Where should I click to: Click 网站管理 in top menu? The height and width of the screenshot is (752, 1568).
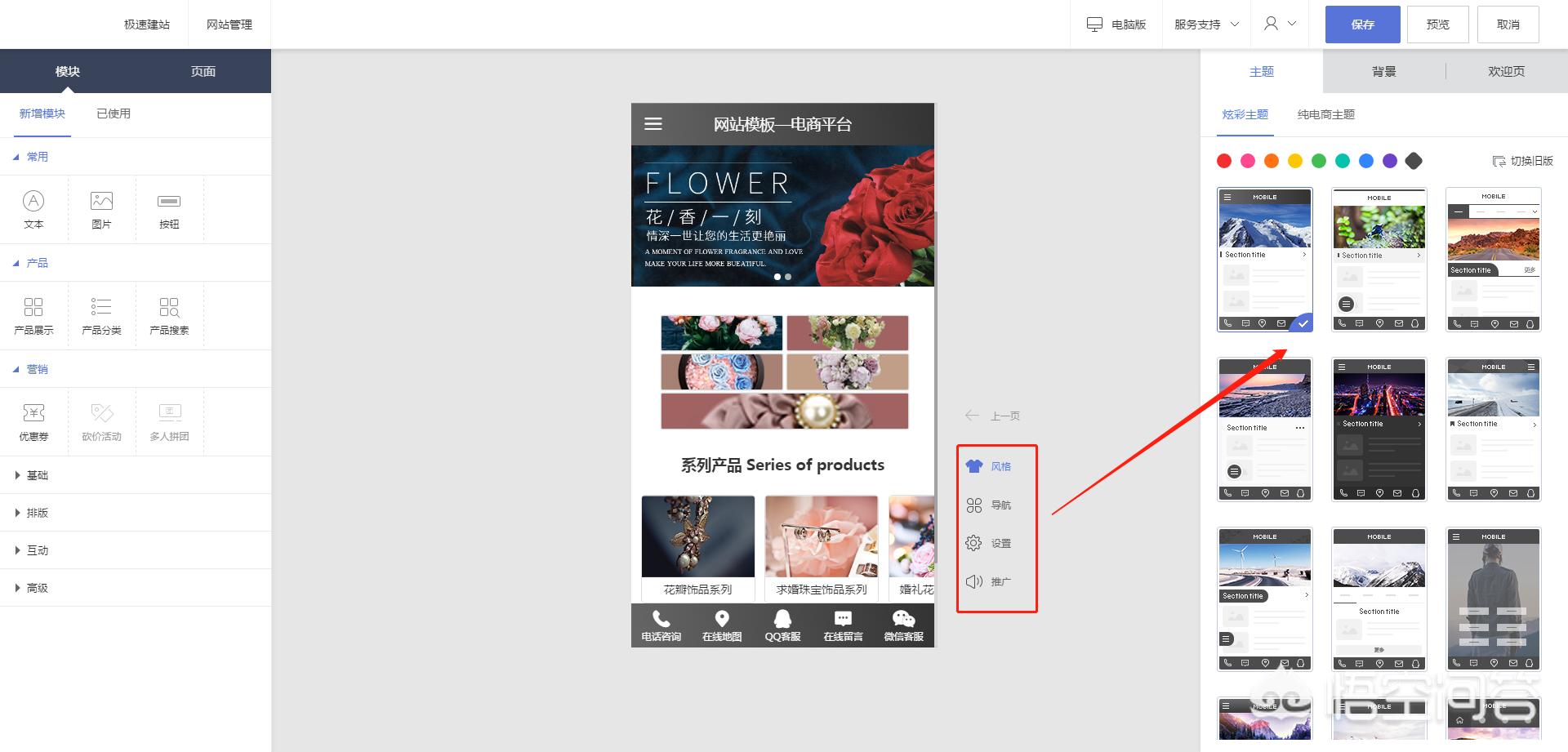(229, 24)
